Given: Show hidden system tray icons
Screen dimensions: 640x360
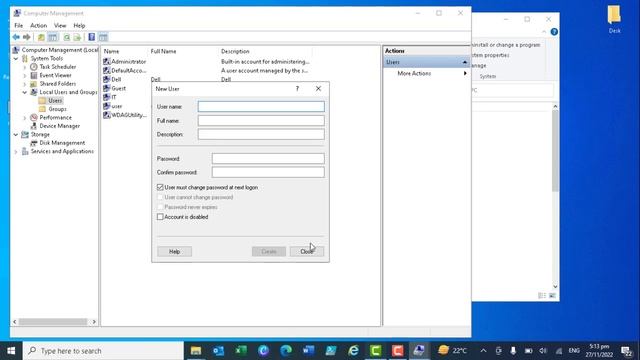Looking at the screenshot, I should coord(483,351).
